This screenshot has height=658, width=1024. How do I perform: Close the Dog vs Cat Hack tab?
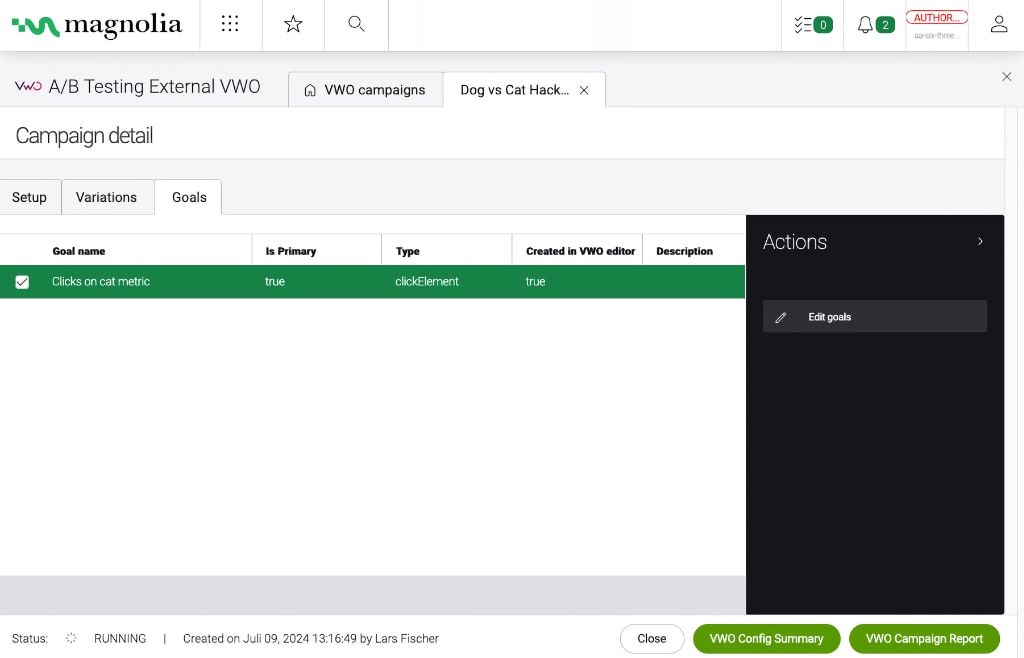click(584, 90)
